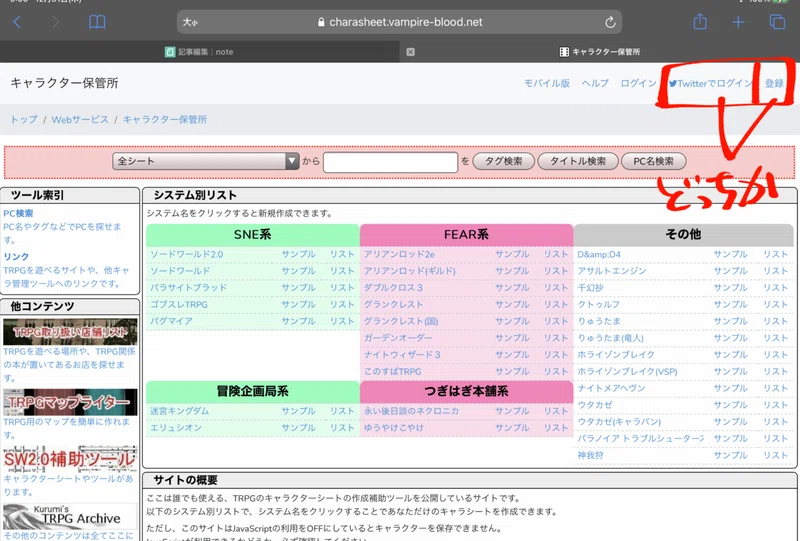Tap the Safari back arrow
This screenshot has height=541, width=800.
[17, 22]
